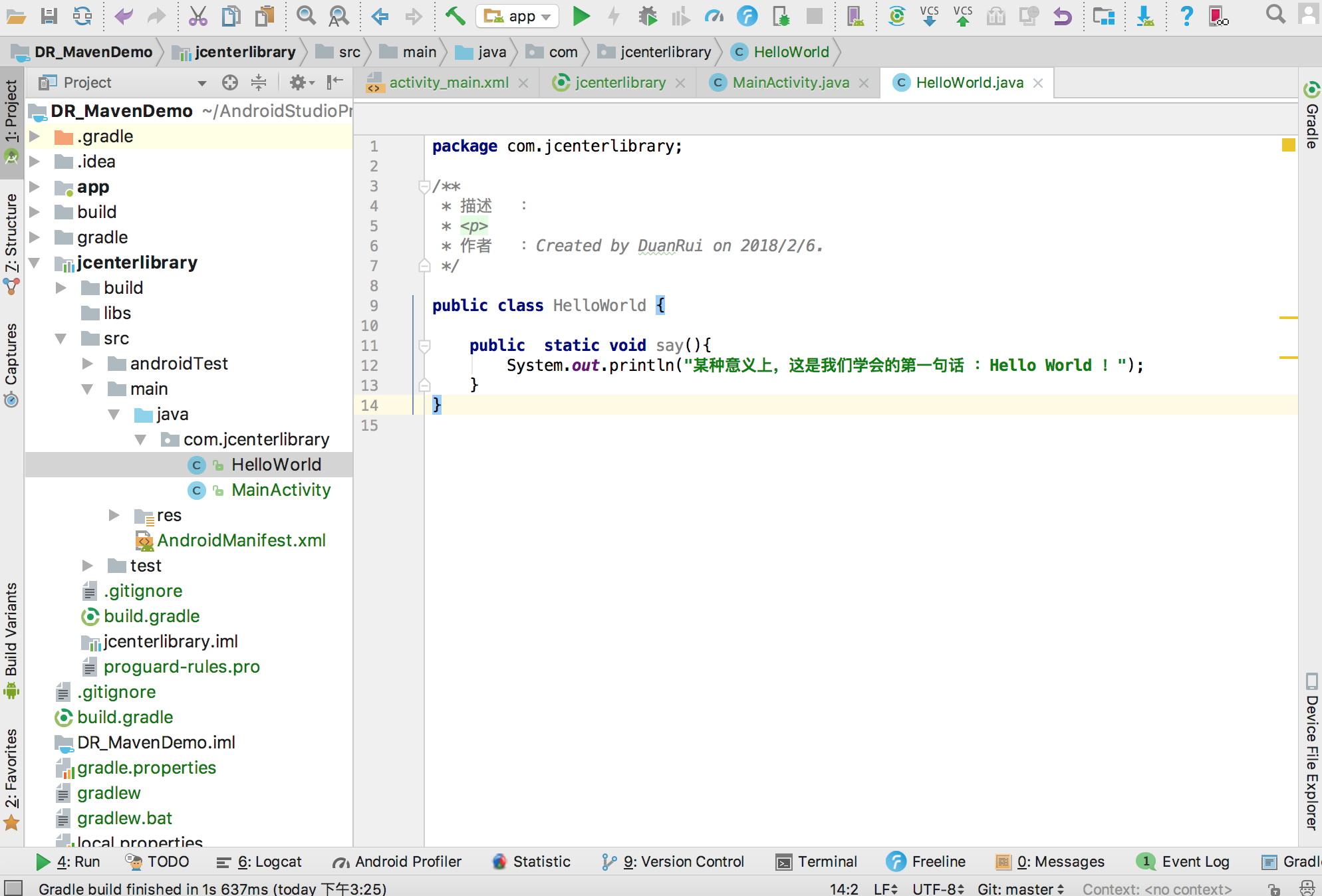
Task: Click the Debug app bug icon
Action: coord(647,16)
